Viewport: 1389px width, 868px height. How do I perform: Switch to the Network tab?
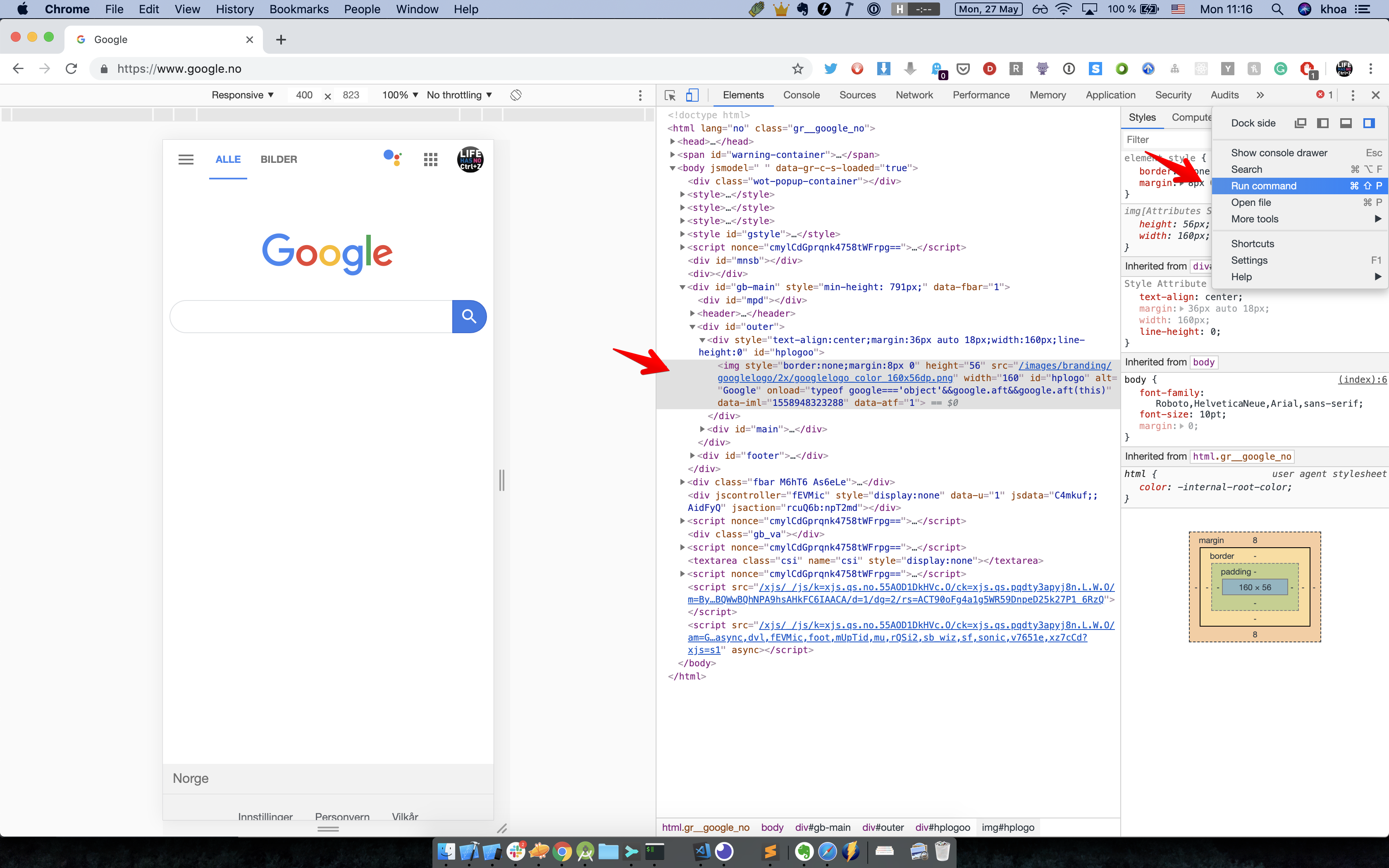click(x=914, y=95)
